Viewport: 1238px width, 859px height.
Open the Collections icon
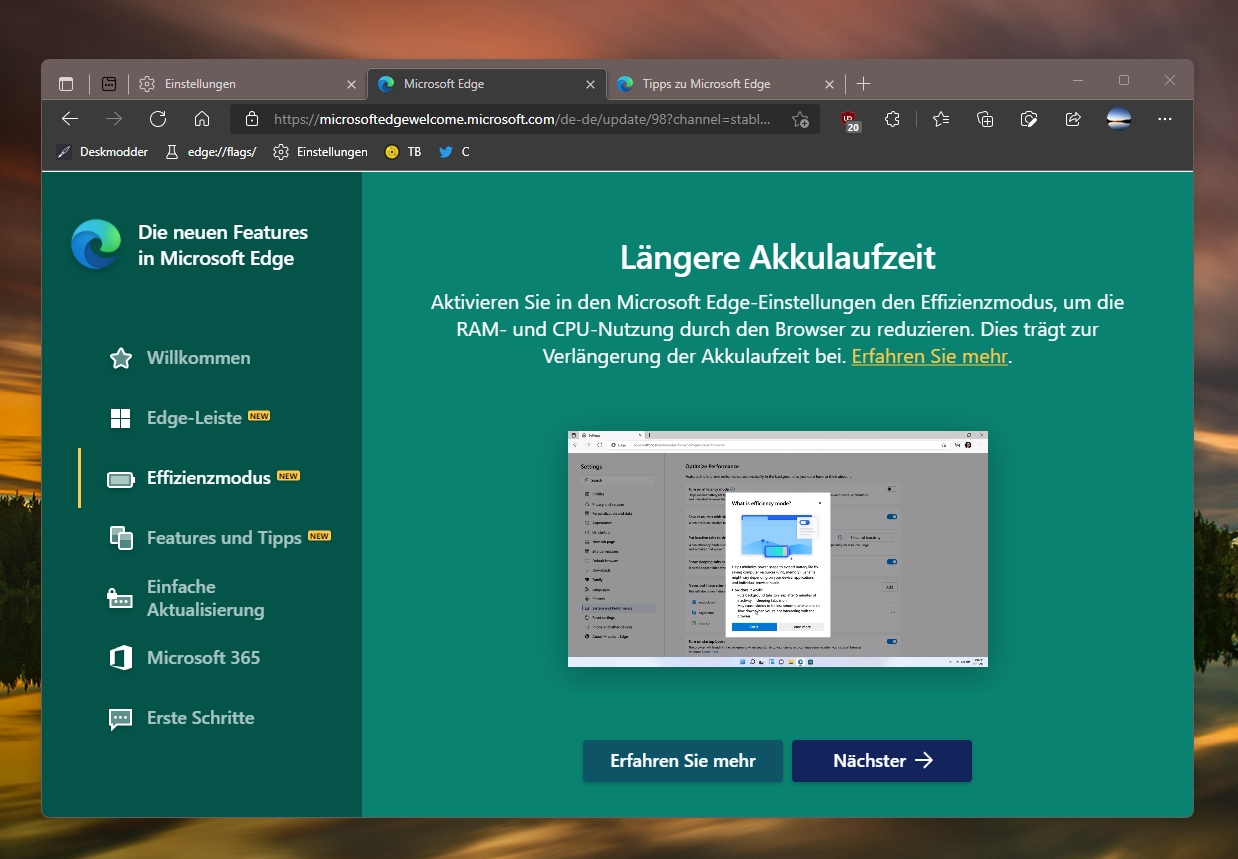click(985, 119)
